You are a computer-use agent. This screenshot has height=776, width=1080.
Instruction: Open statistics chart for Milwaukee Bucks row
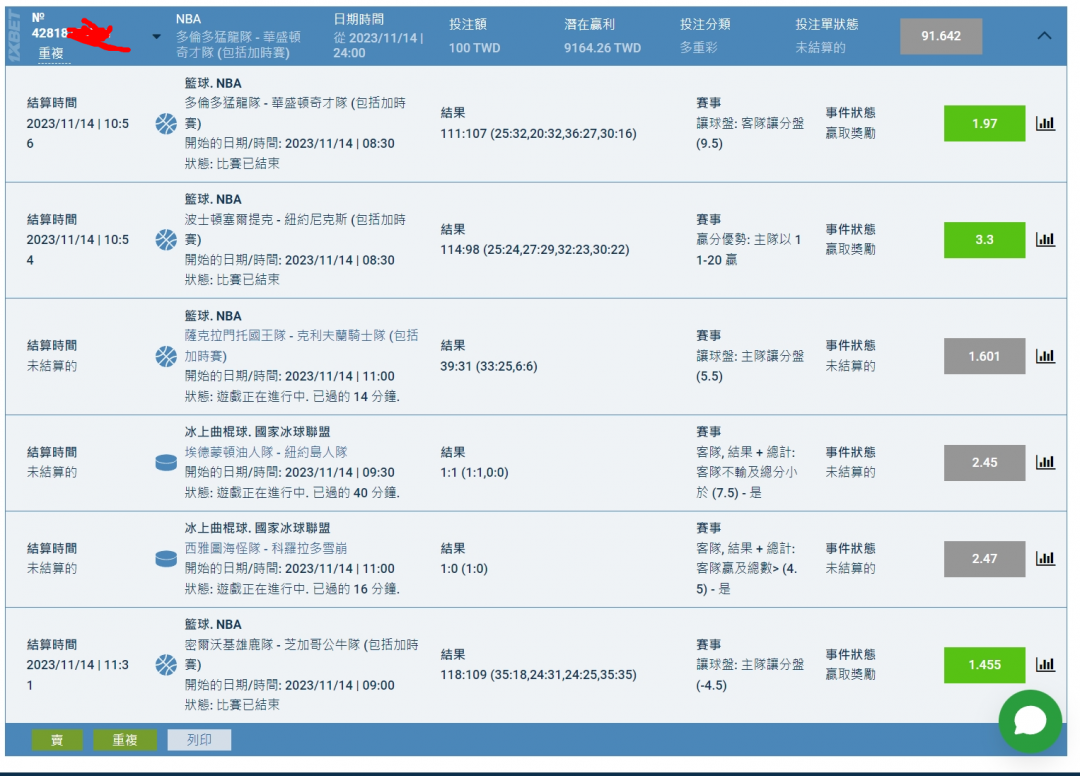(1045, 664)
